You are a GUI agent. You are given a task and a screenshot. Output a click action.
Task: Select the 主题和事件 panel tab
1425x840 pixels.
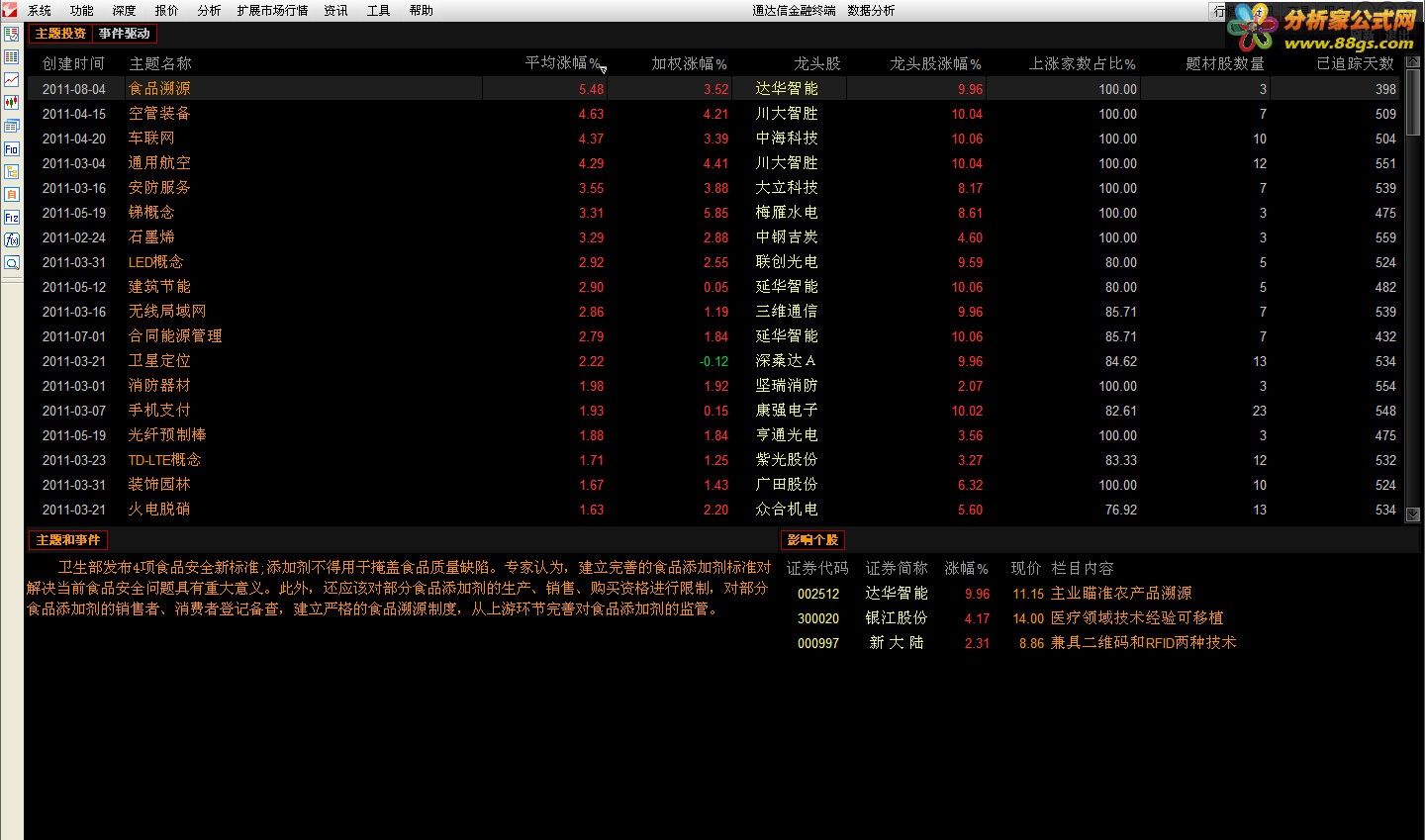pos(68,540)
